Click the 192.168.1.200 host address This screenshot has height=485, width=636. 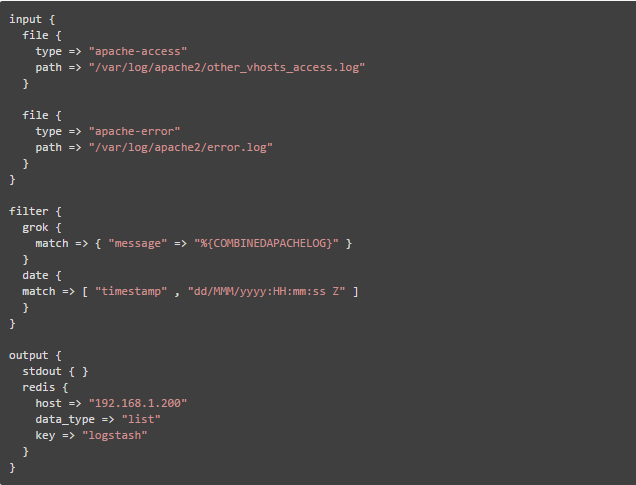point(138,403)
